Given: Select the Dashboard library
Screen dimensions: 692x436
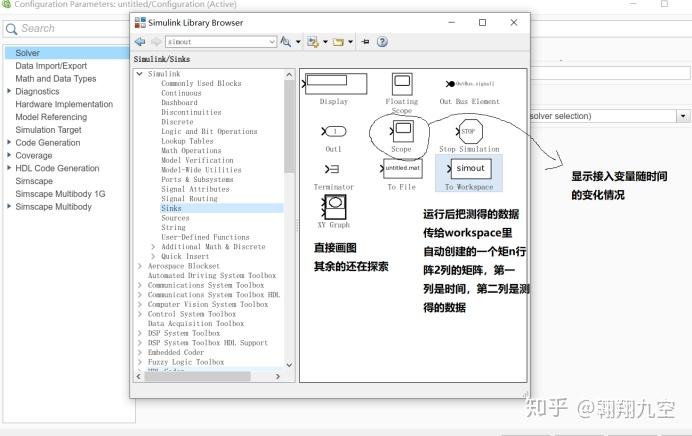Looking at the screenshot, I should [179, 102].
